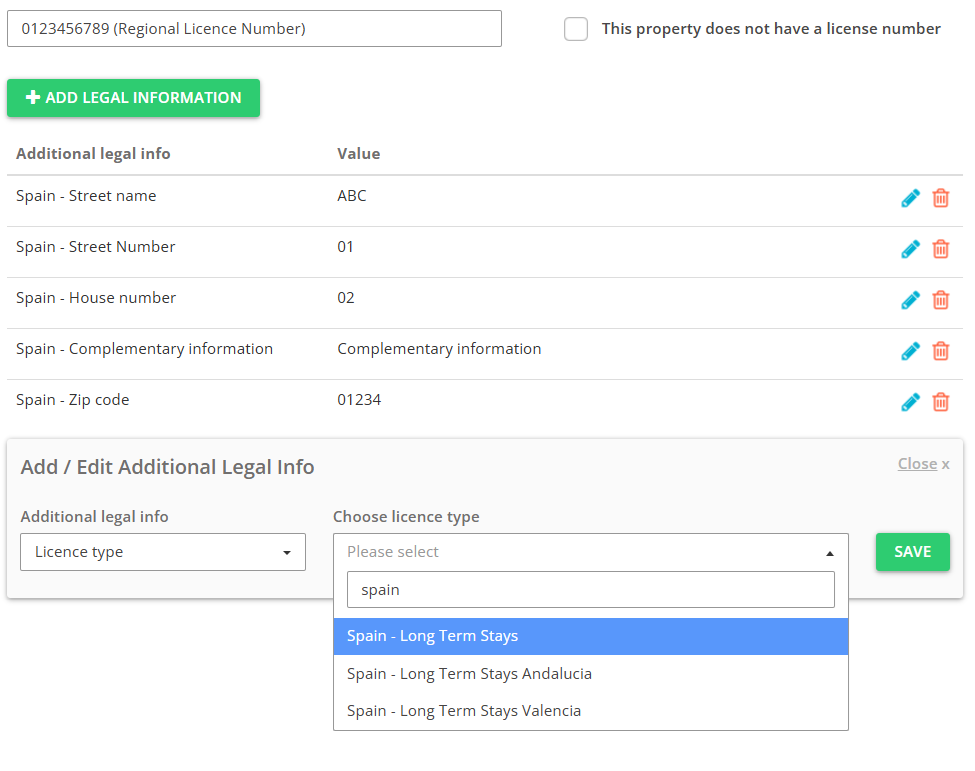Delete the Spain - House number entry
Viewport: 975px width, 771px height.
tap(941, 300)
